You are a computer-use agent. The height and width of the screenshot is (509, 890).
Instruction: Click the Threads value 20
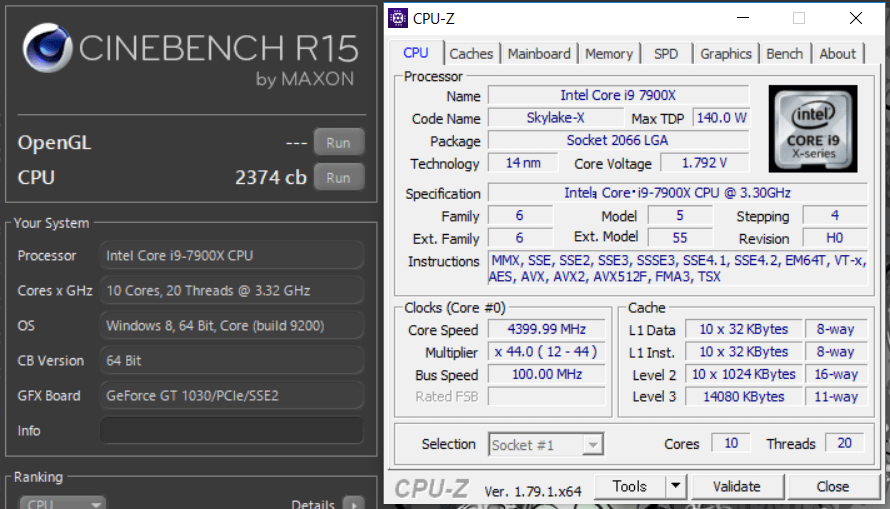[844, 443]
